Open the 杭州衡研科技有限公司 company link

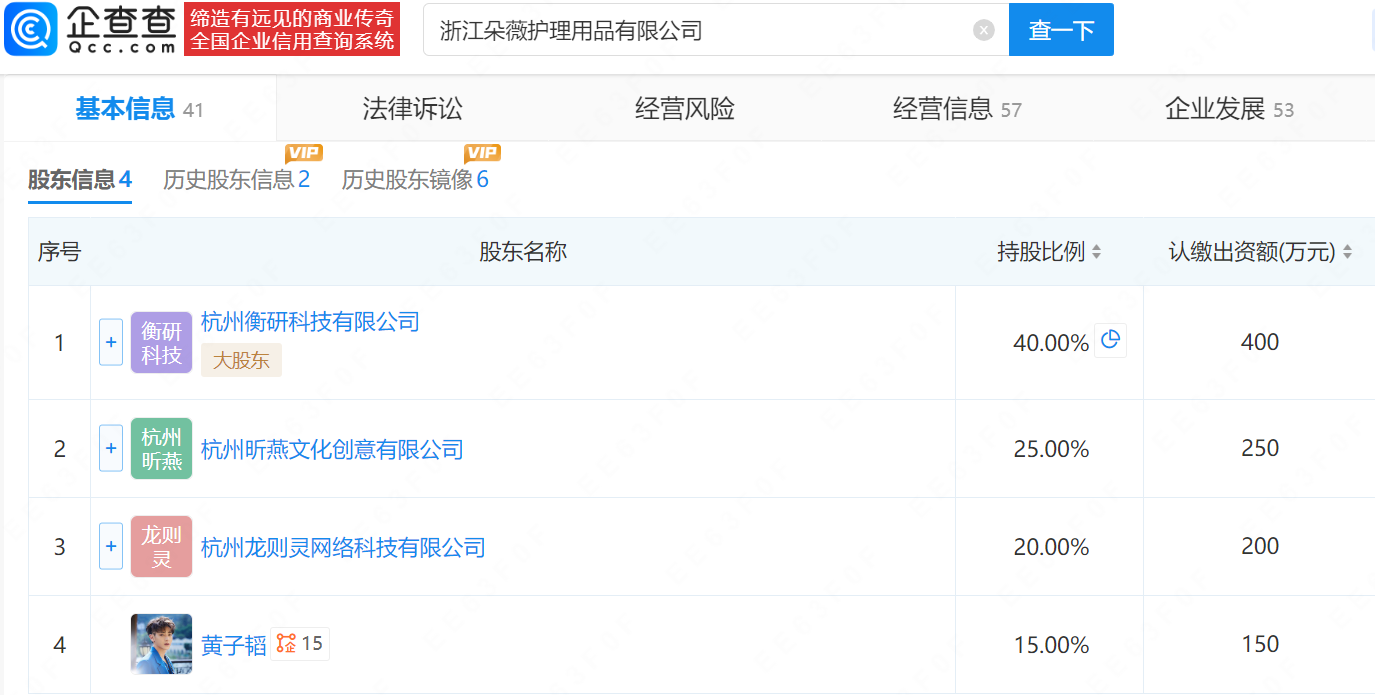pos(310,322)
